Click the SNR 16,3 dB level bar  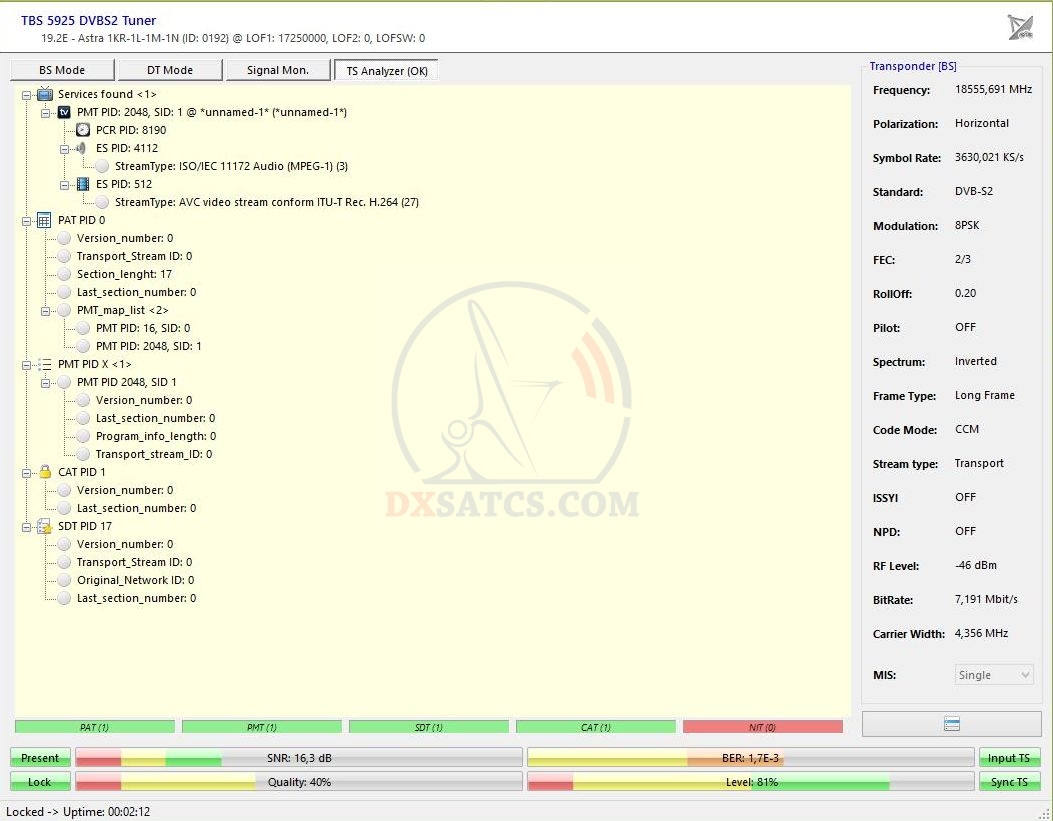(x=299, y=758)
